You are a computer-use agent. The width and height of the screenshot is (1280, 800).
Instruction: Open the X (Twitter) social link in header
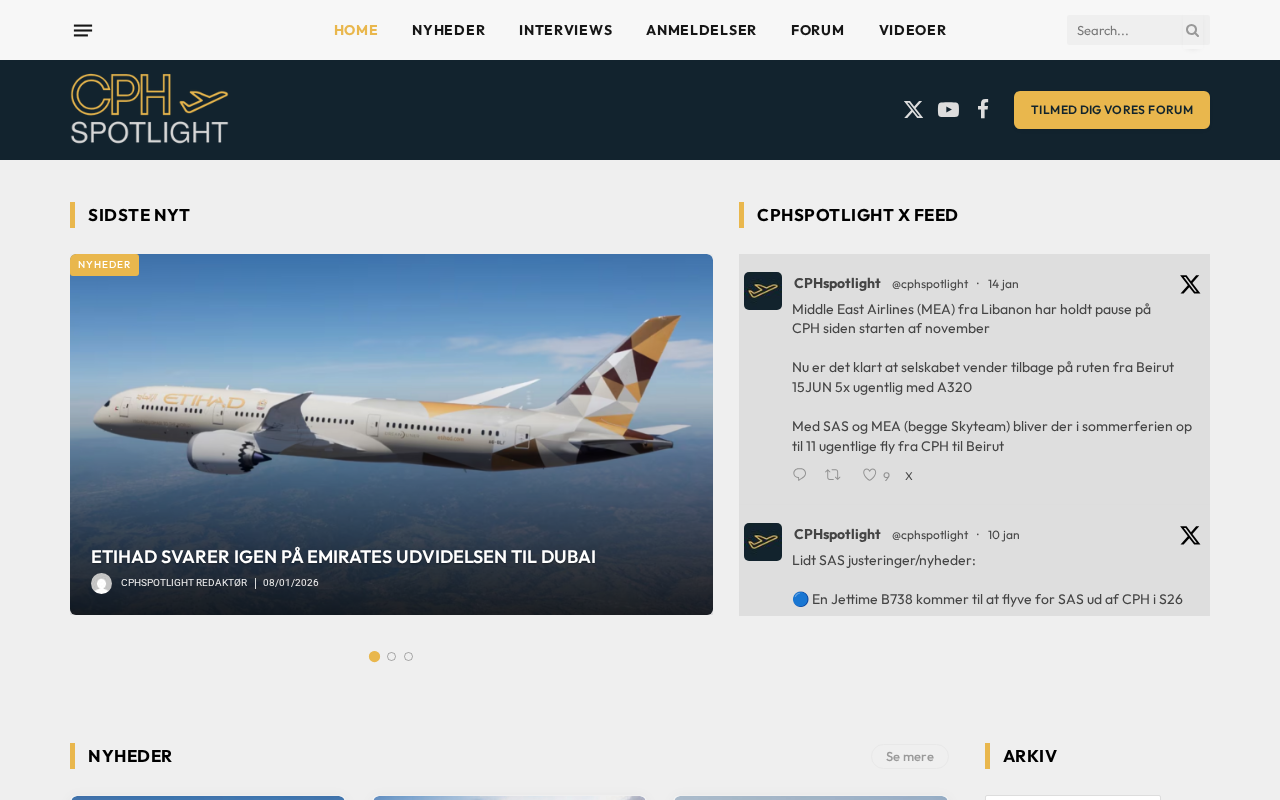click(913, 110)
